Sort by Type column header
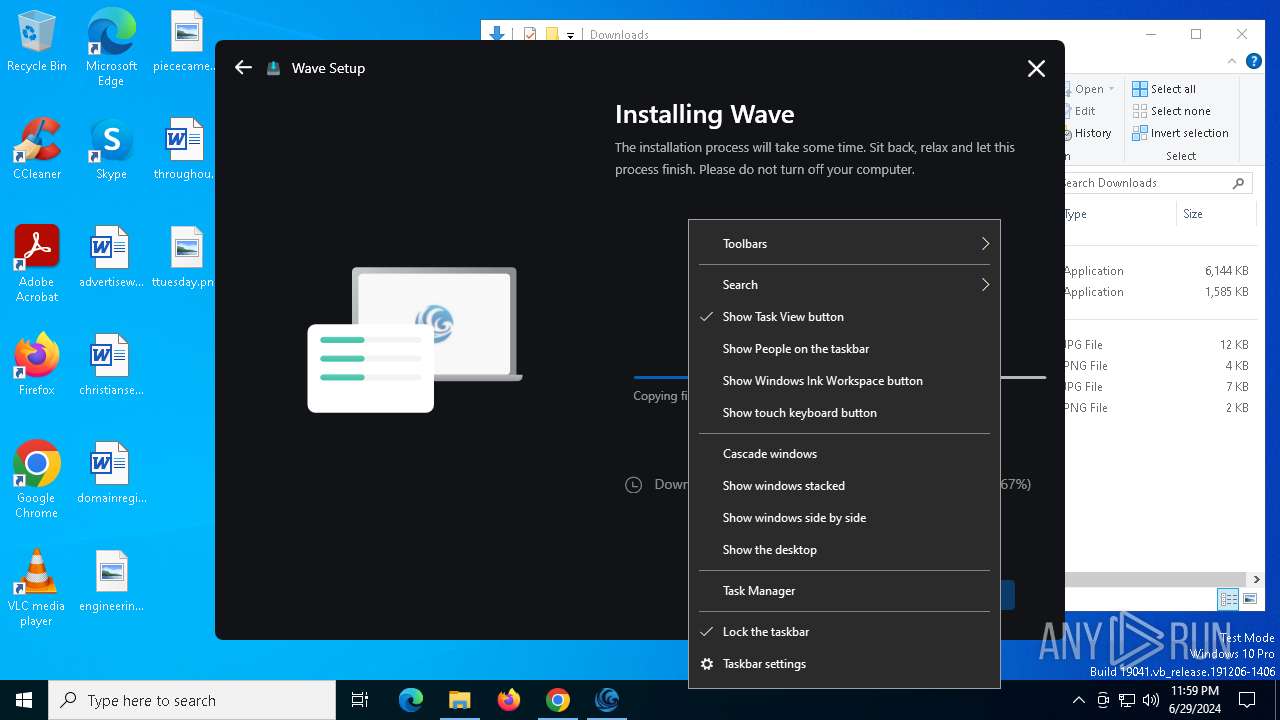This screenshot has height=720, width=1280. (x=1120, y=214)
